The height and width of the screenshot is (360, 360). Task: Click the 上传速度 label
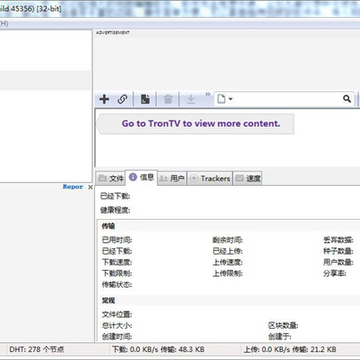tap(228, 262)
